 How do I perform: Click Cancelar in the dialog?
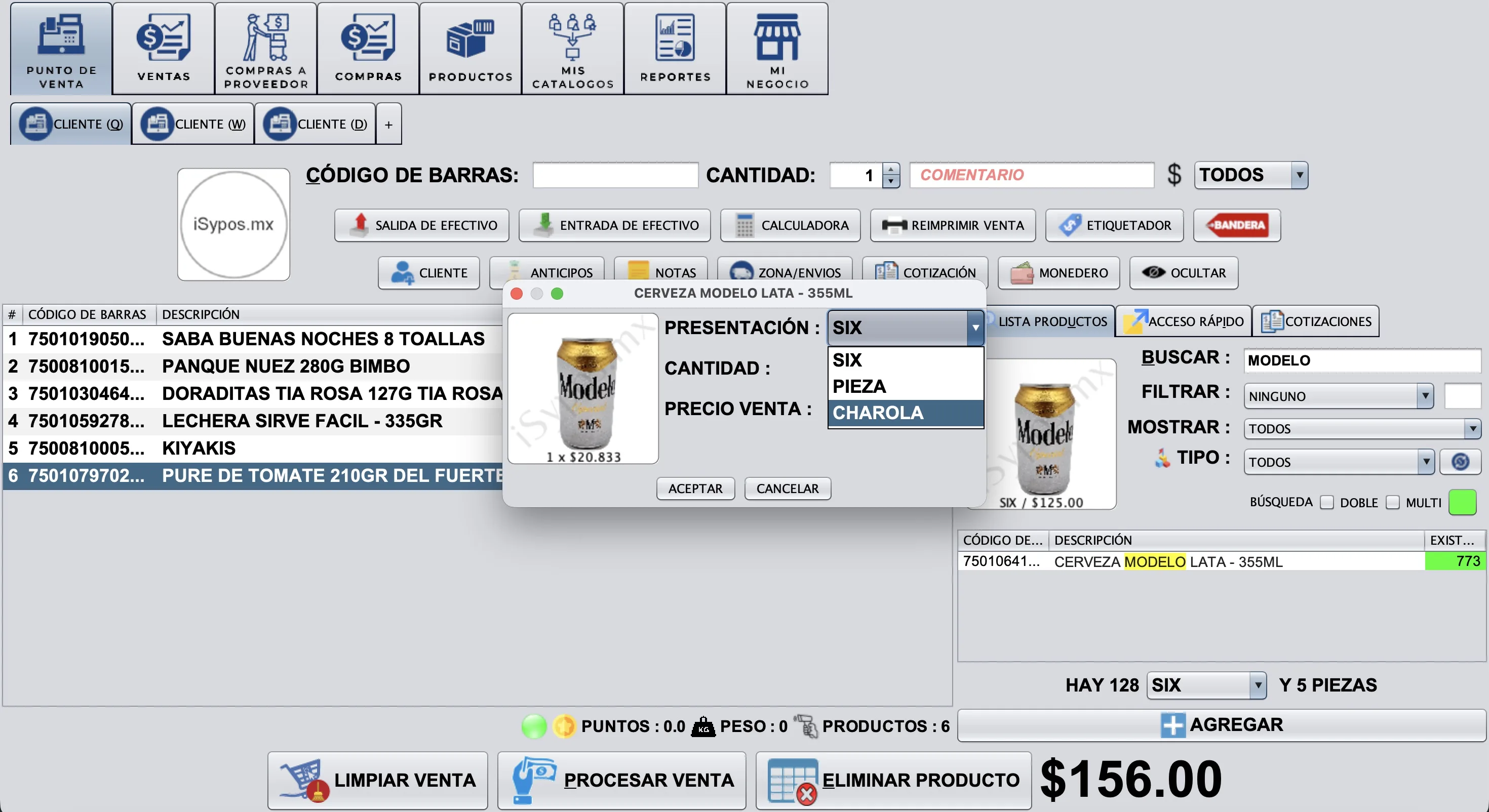click(x=787, y=489)
